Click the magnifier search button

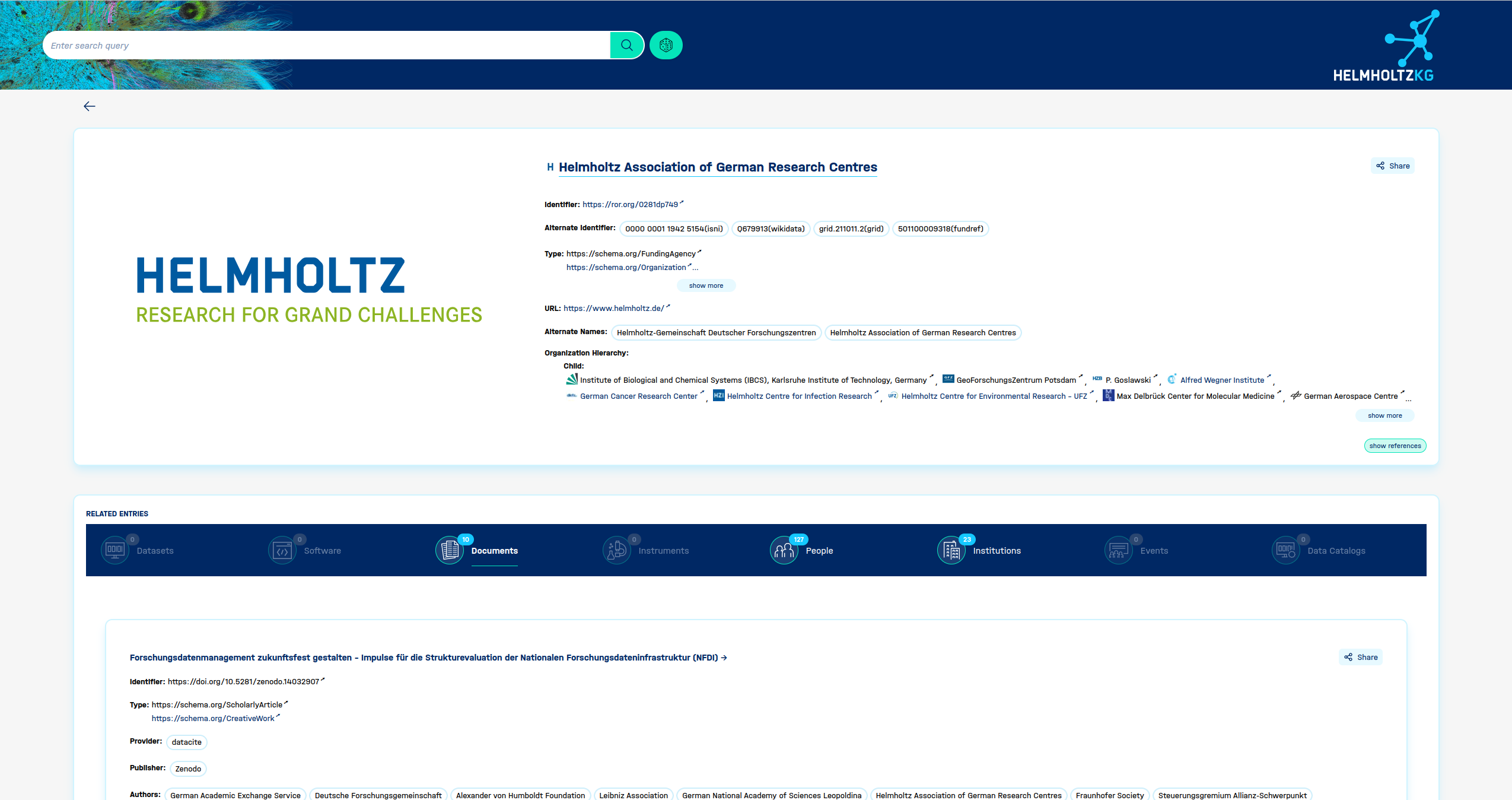coord(626,45)
